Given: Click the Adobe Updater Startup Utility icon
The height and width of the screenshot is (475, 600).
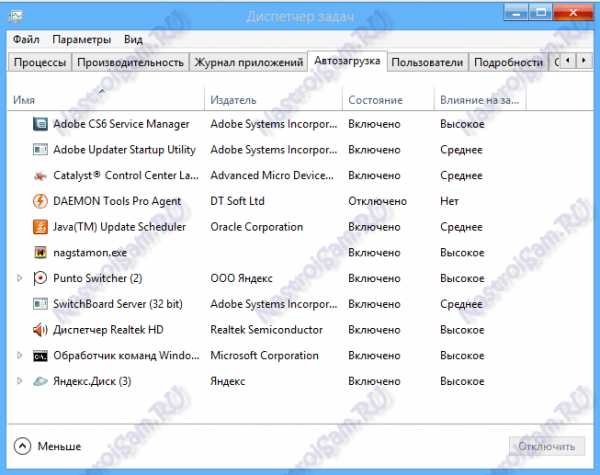Looking at the screenshot, I should [40, 150].
